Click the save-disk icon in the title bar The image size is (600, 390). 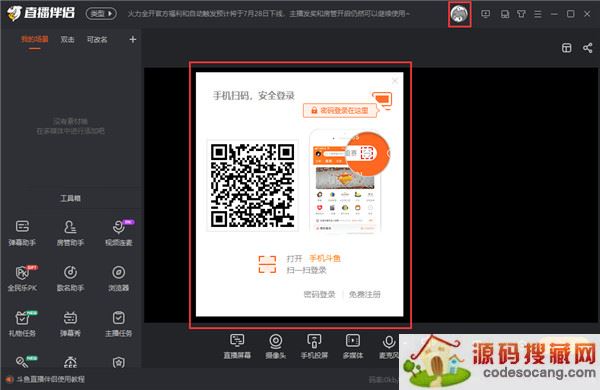pyautogui.click(x=505, y=14)
